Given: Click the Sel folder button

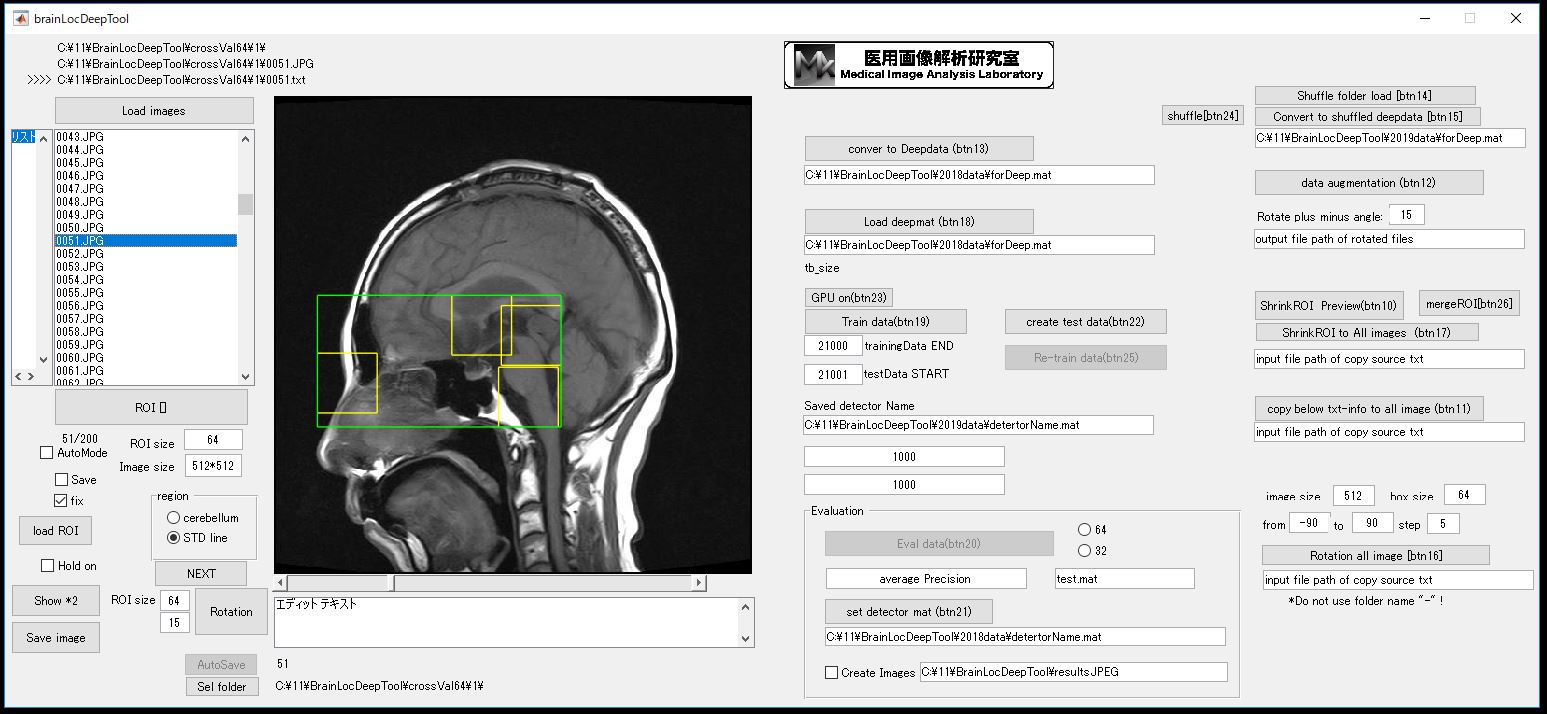Looking at the screenshot, I should [x=222, y=687].
